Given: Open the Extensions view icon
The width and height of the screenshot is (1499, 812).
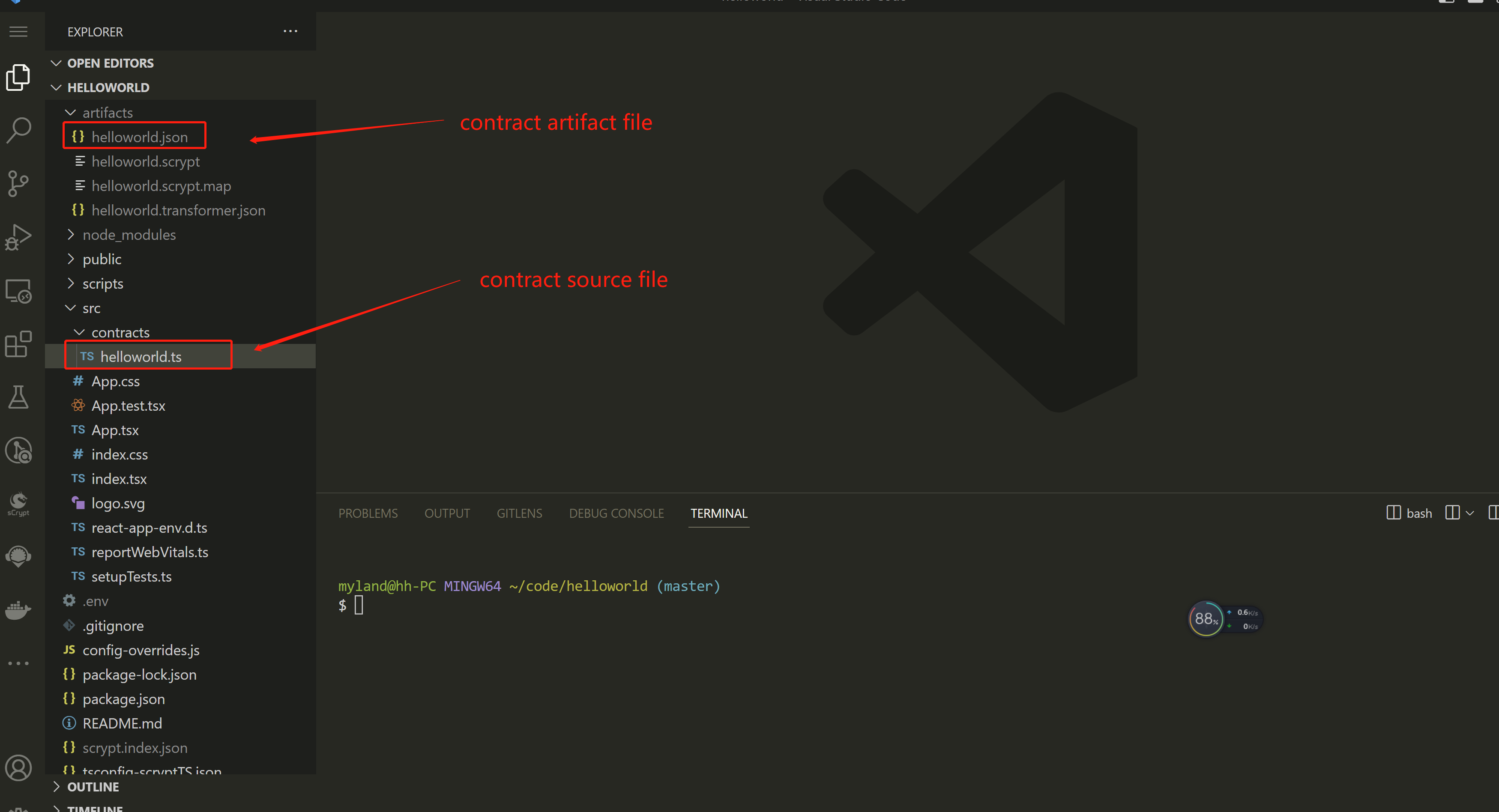Looking at the screenshot, I should [x=18, y=344].
